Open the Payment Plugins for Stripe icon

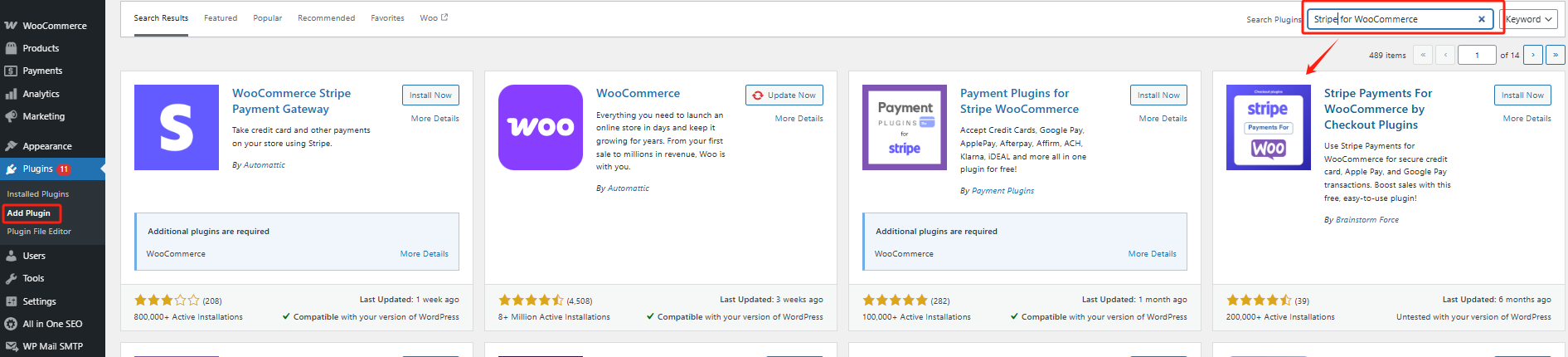pyautogui.click(x=905, y=127)
